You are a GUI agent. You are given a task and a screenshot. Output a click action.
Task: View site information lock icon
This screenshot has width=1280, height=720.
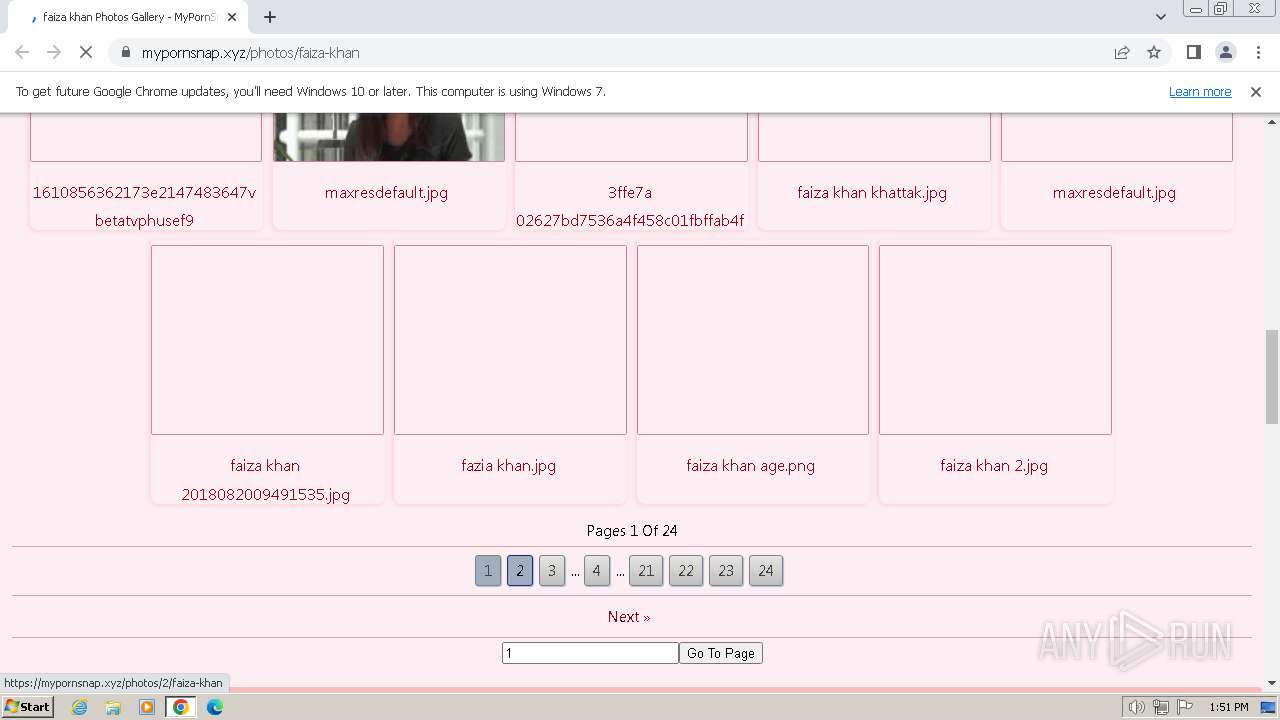126,53
